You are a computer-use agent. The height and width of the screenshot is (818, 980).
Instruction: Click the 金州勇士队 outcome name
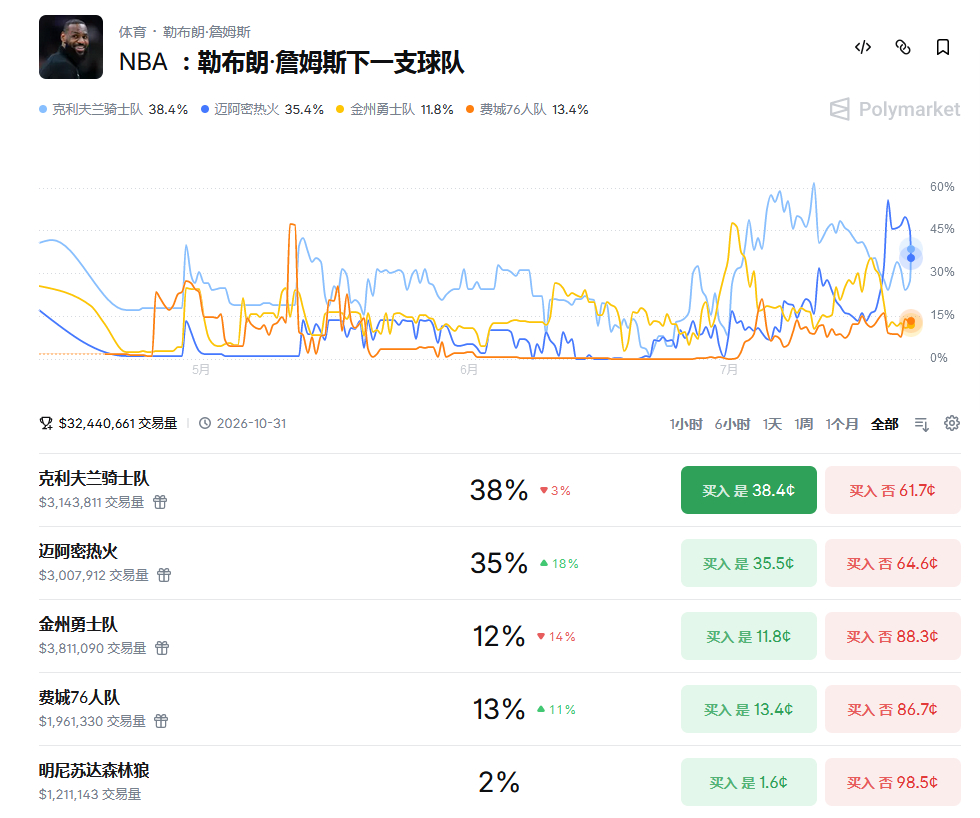tap(78, 625)
